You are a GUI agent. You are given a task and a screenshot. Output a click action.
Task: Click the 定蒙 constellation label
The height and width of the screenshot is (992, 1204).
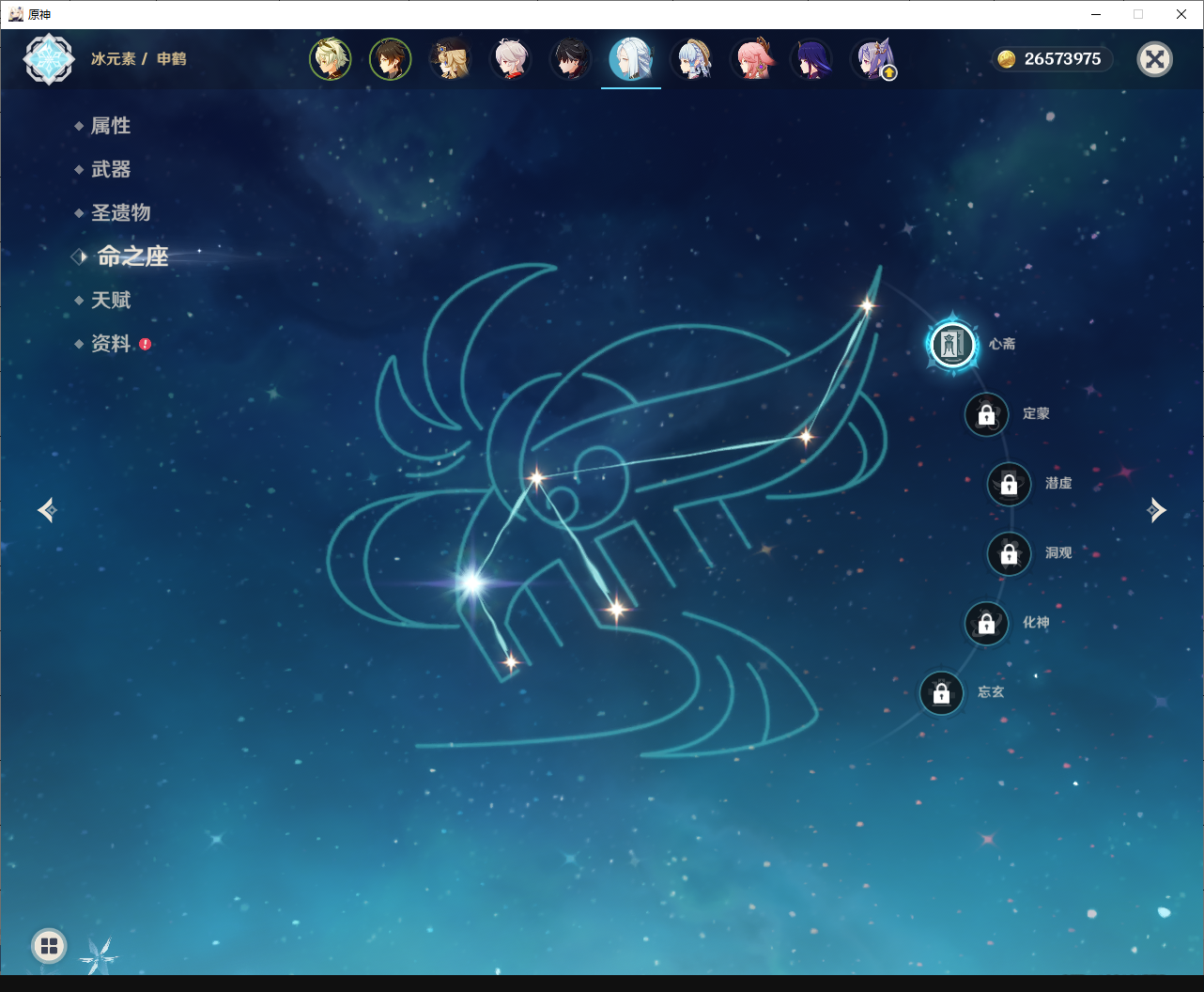[x=1036, y=414]
